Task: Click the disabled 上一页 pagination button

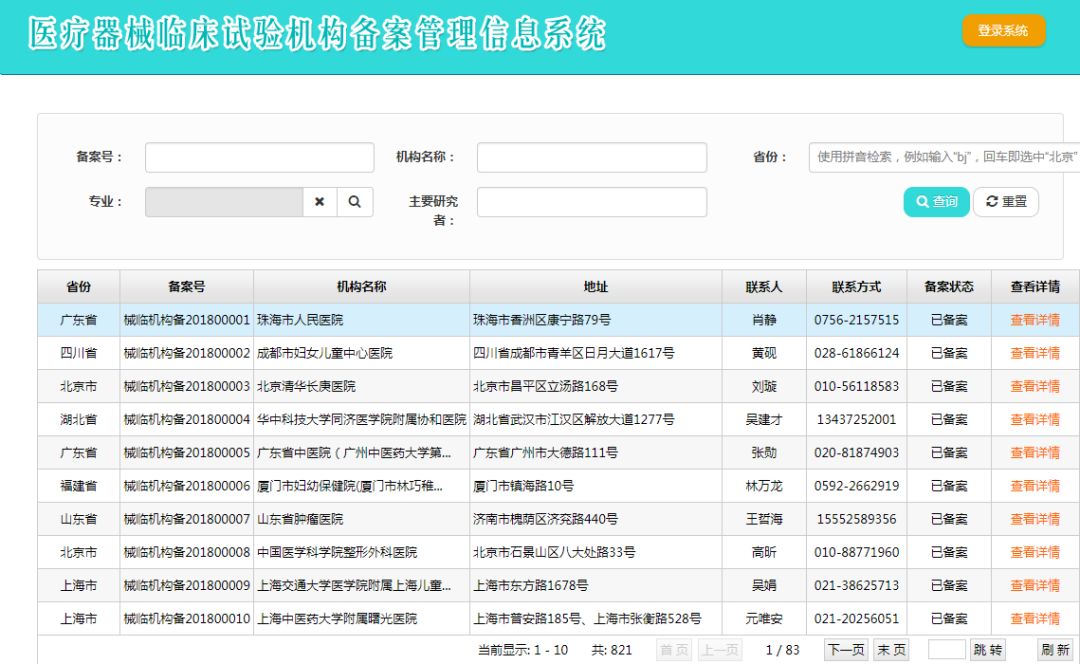Action: click(720, 650)
